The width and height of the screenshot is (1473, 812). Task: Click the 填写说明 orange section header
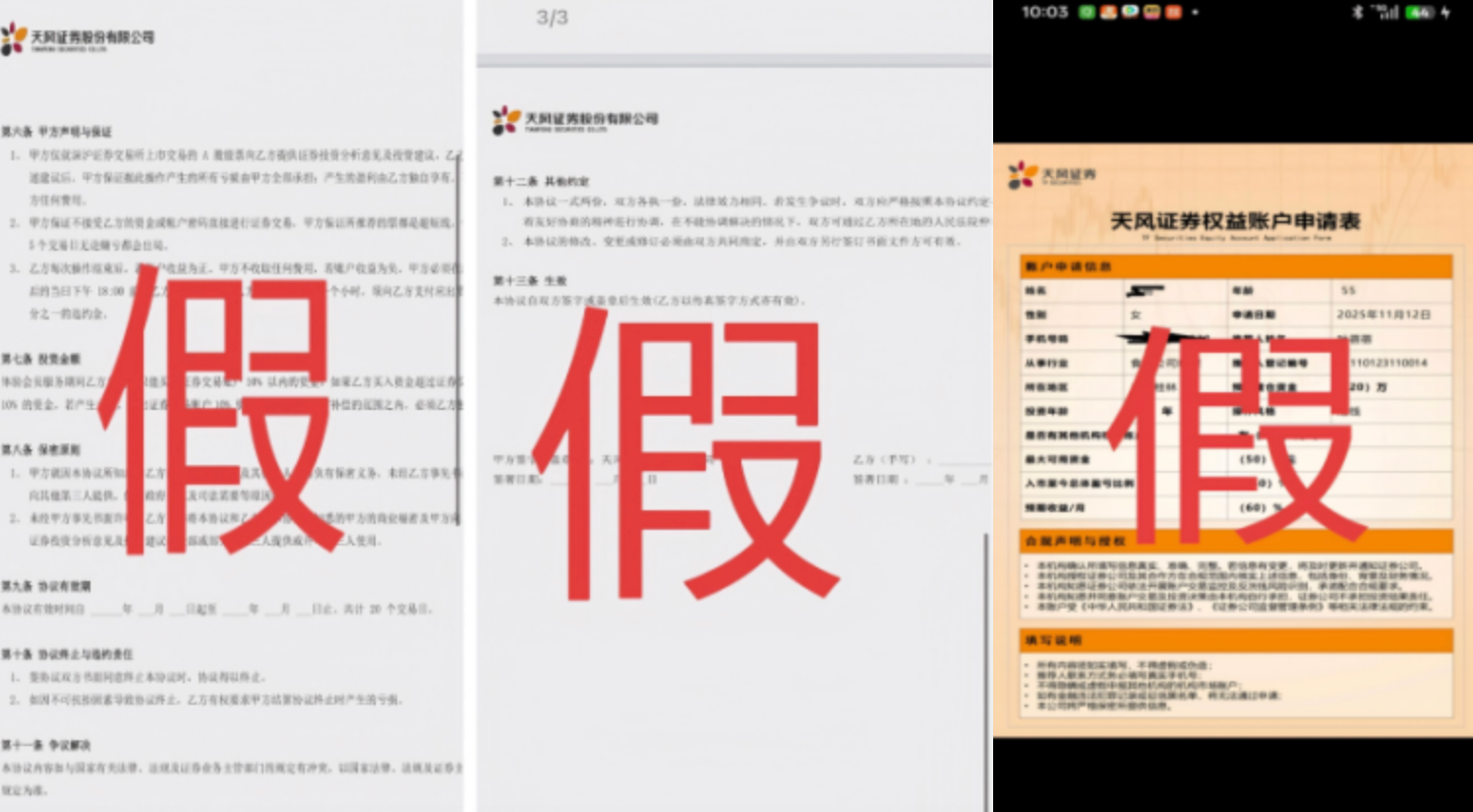[x=1235, y=640]
